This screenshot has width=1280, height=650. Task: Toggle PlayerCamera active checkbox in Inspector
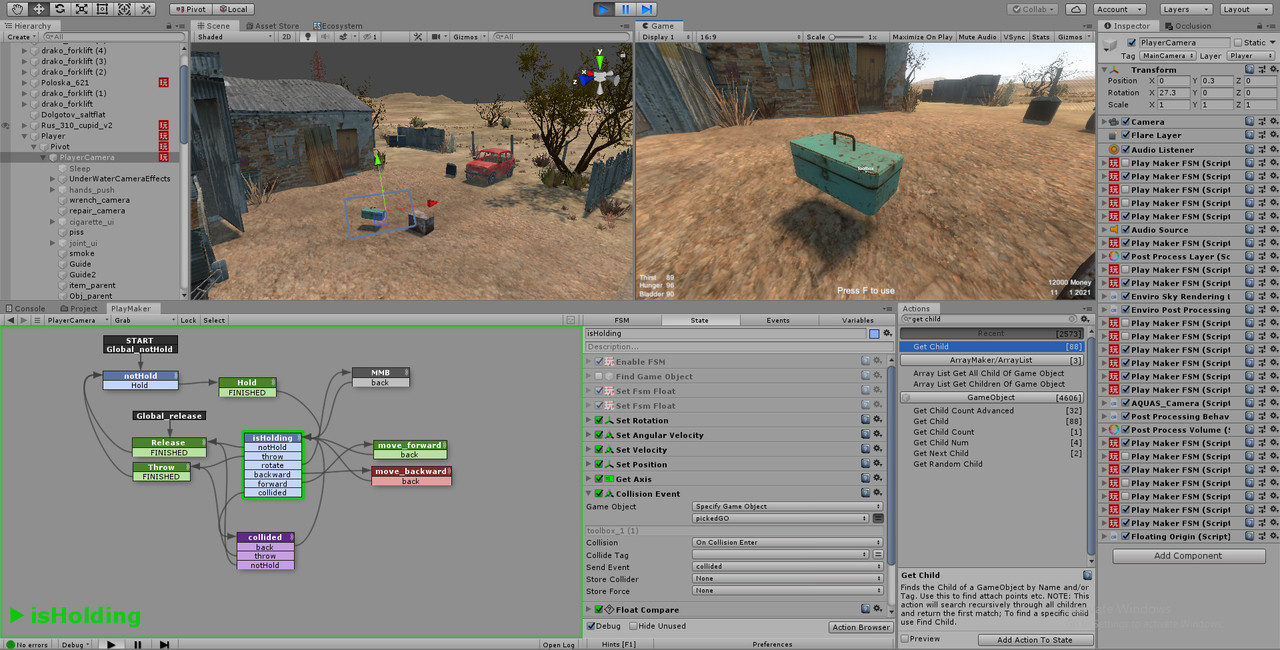[1132, 43]
